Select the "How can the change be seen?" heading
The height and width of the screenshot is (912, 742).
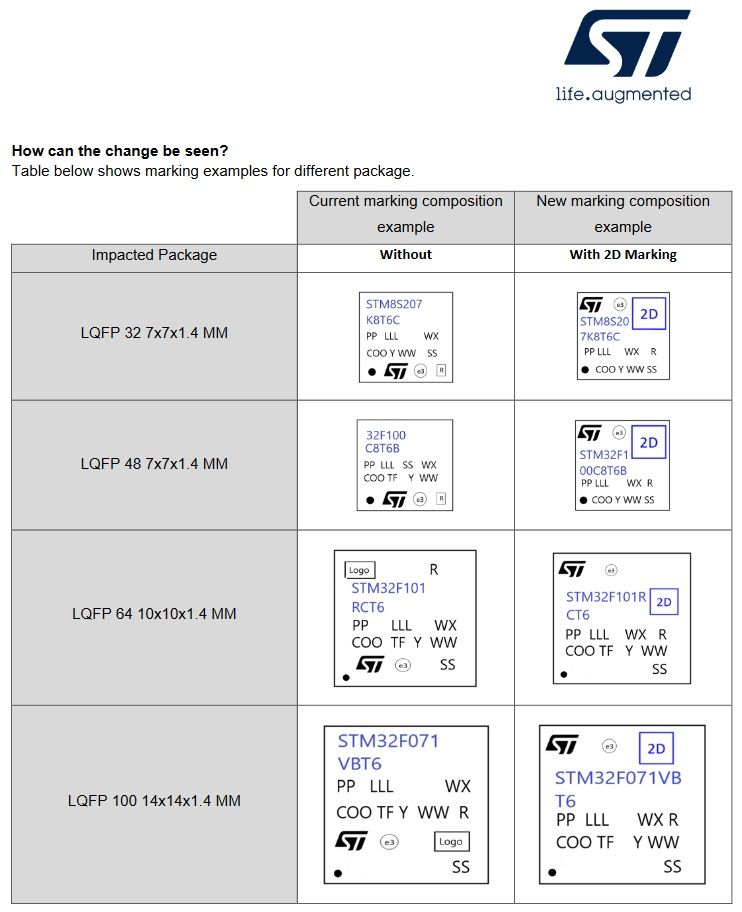click(x=120, y=151)
